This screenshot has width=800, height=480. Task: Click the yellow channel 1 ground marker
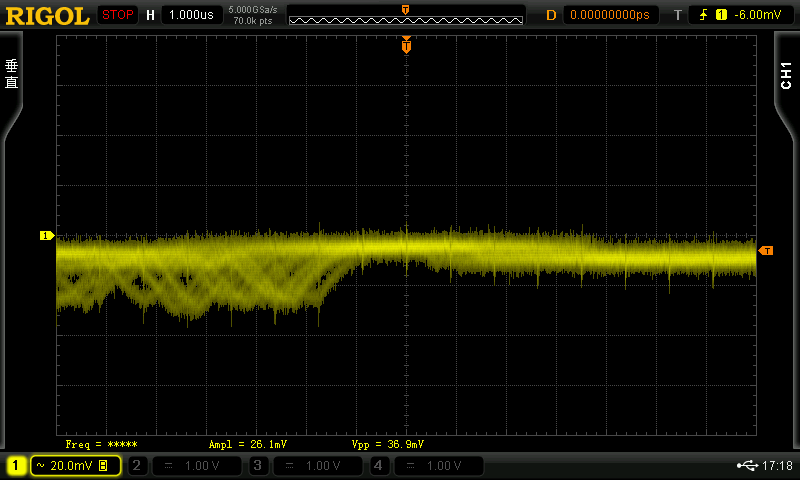pos(47,235)
